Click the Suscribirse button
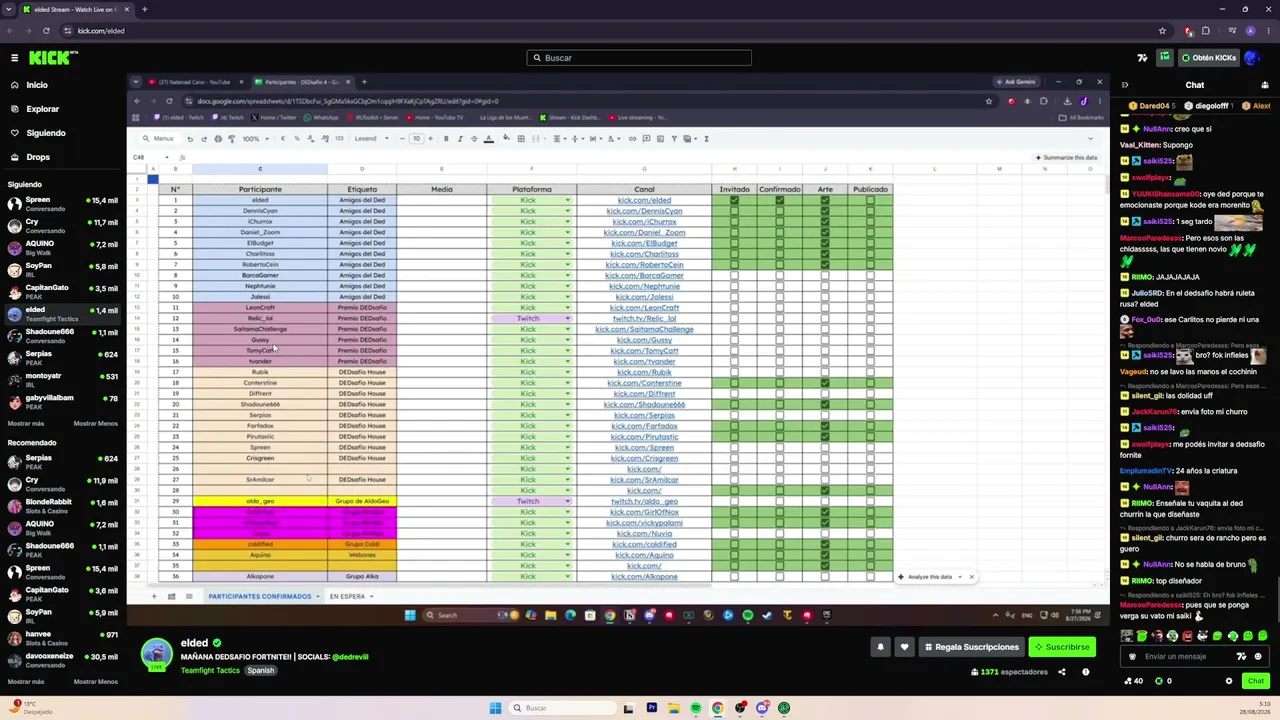Screen dimensions: 1280x720 (1062, 647)
